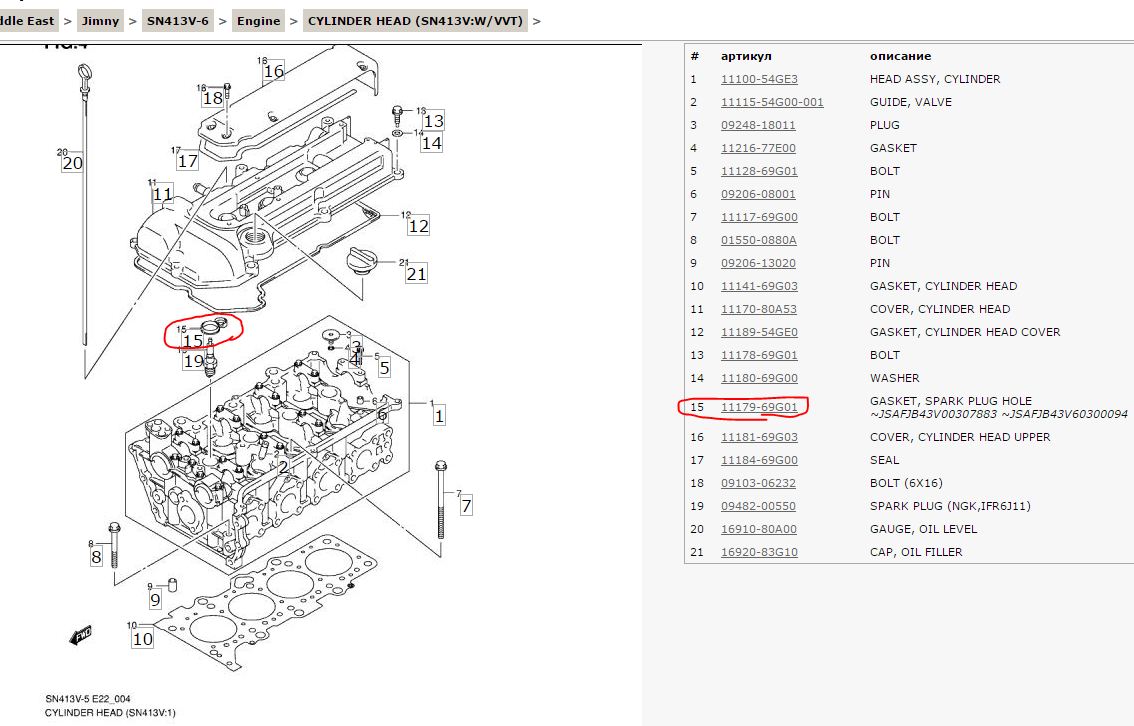Select callout 21 oil filler cap

[x=416, y=274]
